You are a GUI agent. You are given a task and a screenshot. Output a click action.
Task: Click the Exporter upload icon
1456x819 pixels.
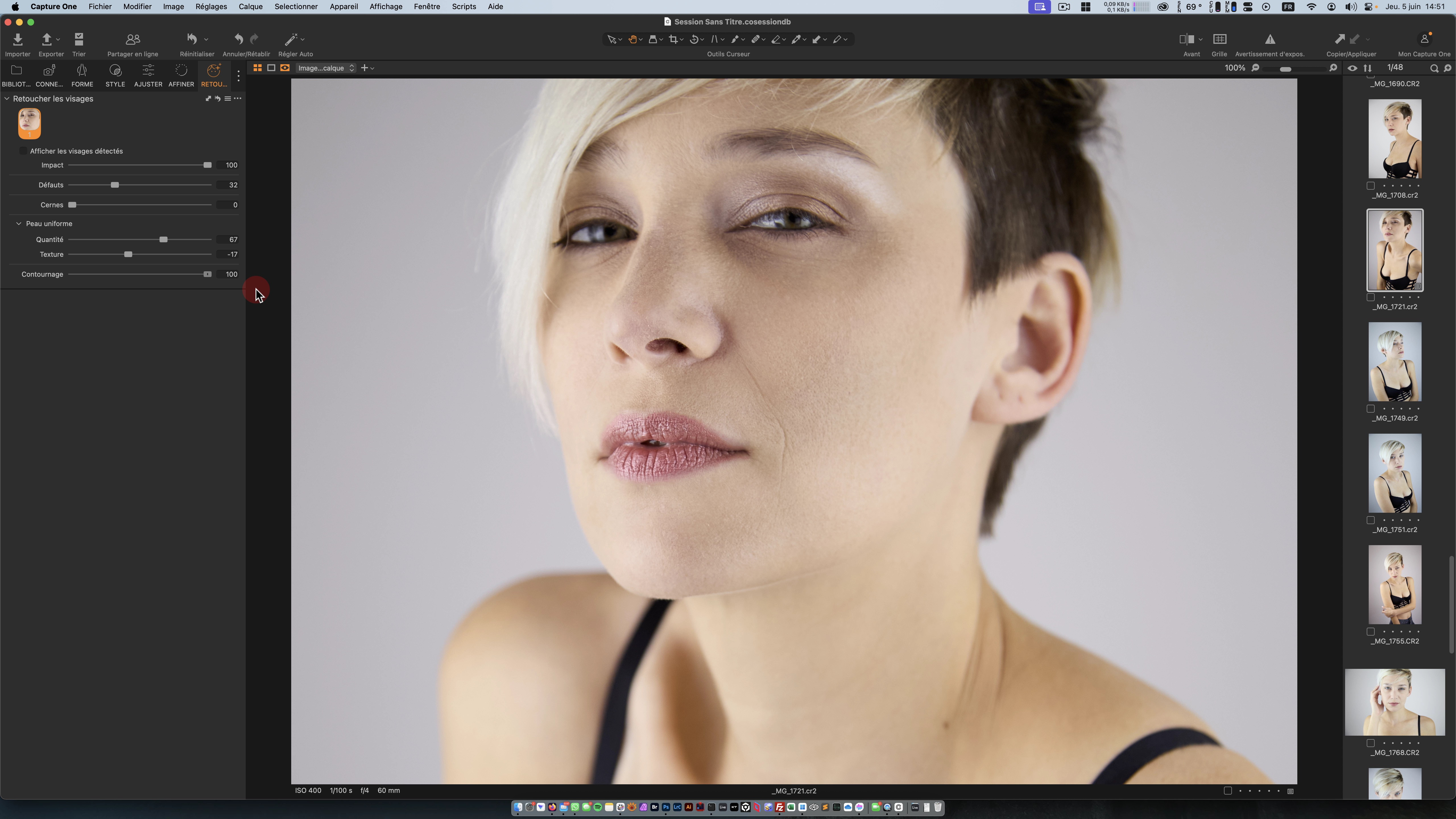(46, 39)
